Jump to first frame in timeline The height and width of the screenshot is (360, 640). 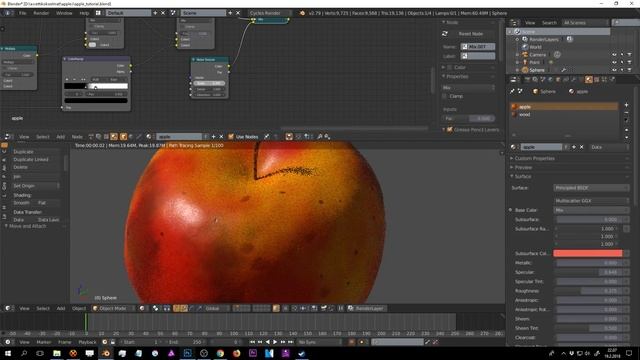pos(252,342)
